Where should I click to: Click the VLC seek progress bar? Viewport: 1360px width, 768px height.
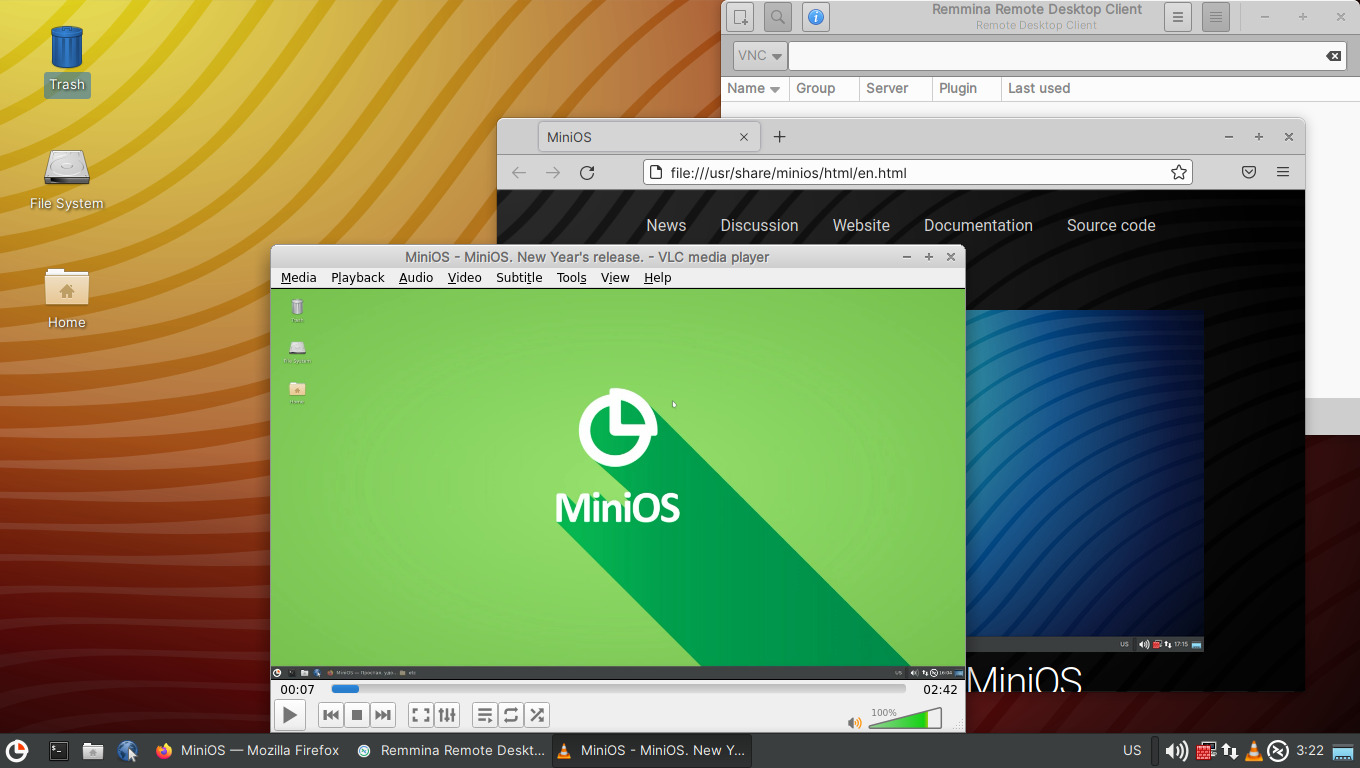tap(618, 689)
